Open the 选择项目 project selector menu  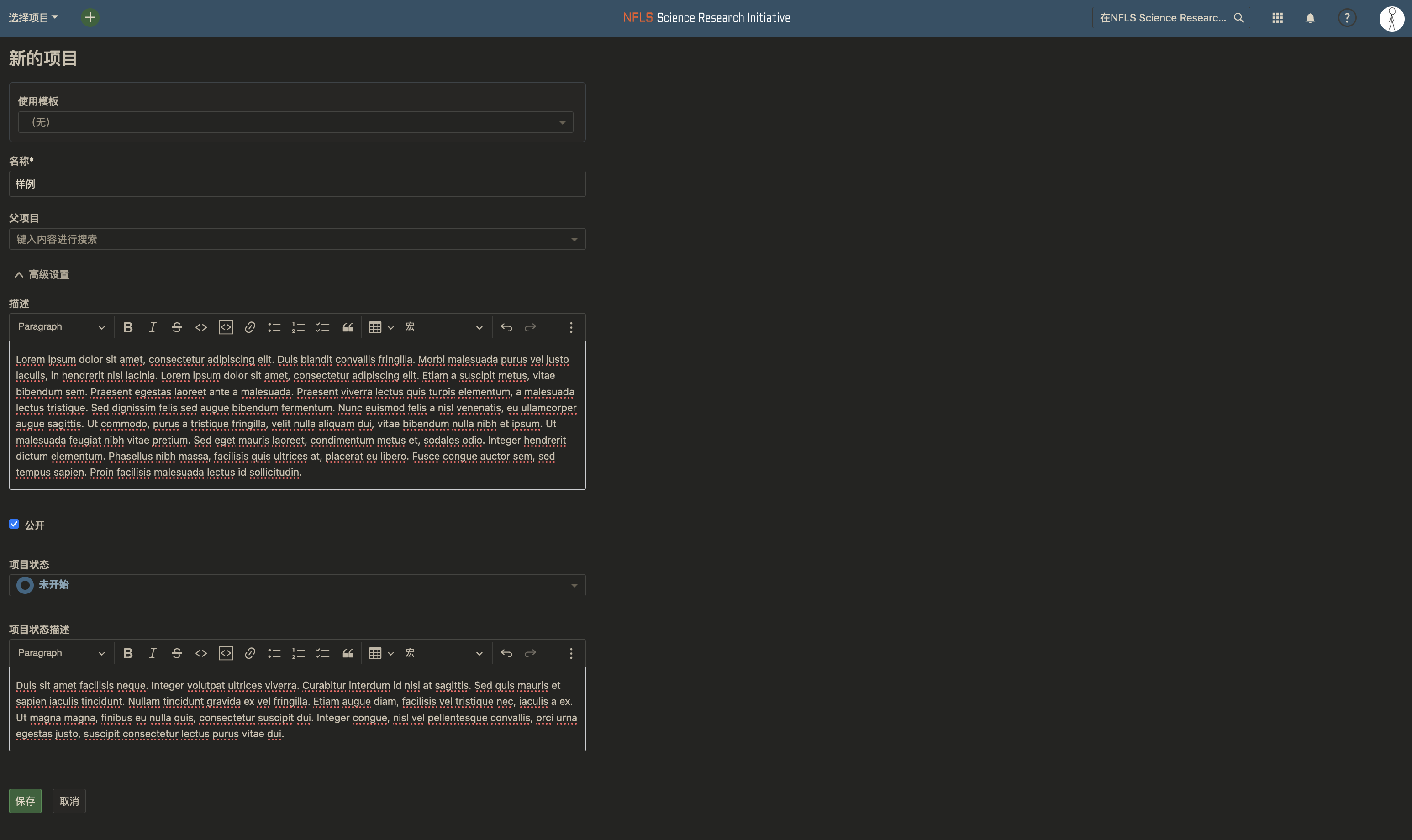point(33,17)
